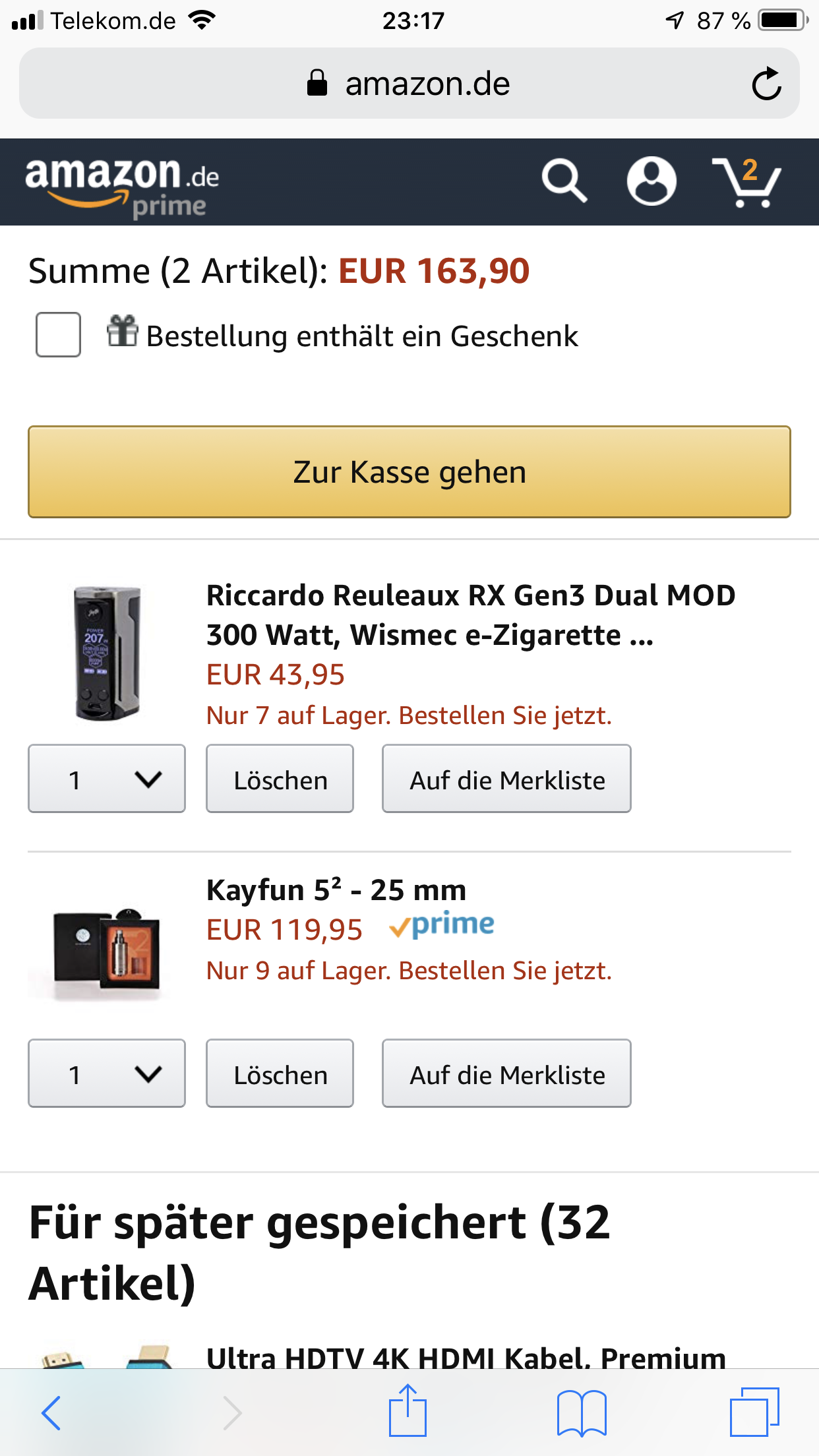Open quantity dropdown for Riccardo Reuleaux MOD

coord(107,779)
